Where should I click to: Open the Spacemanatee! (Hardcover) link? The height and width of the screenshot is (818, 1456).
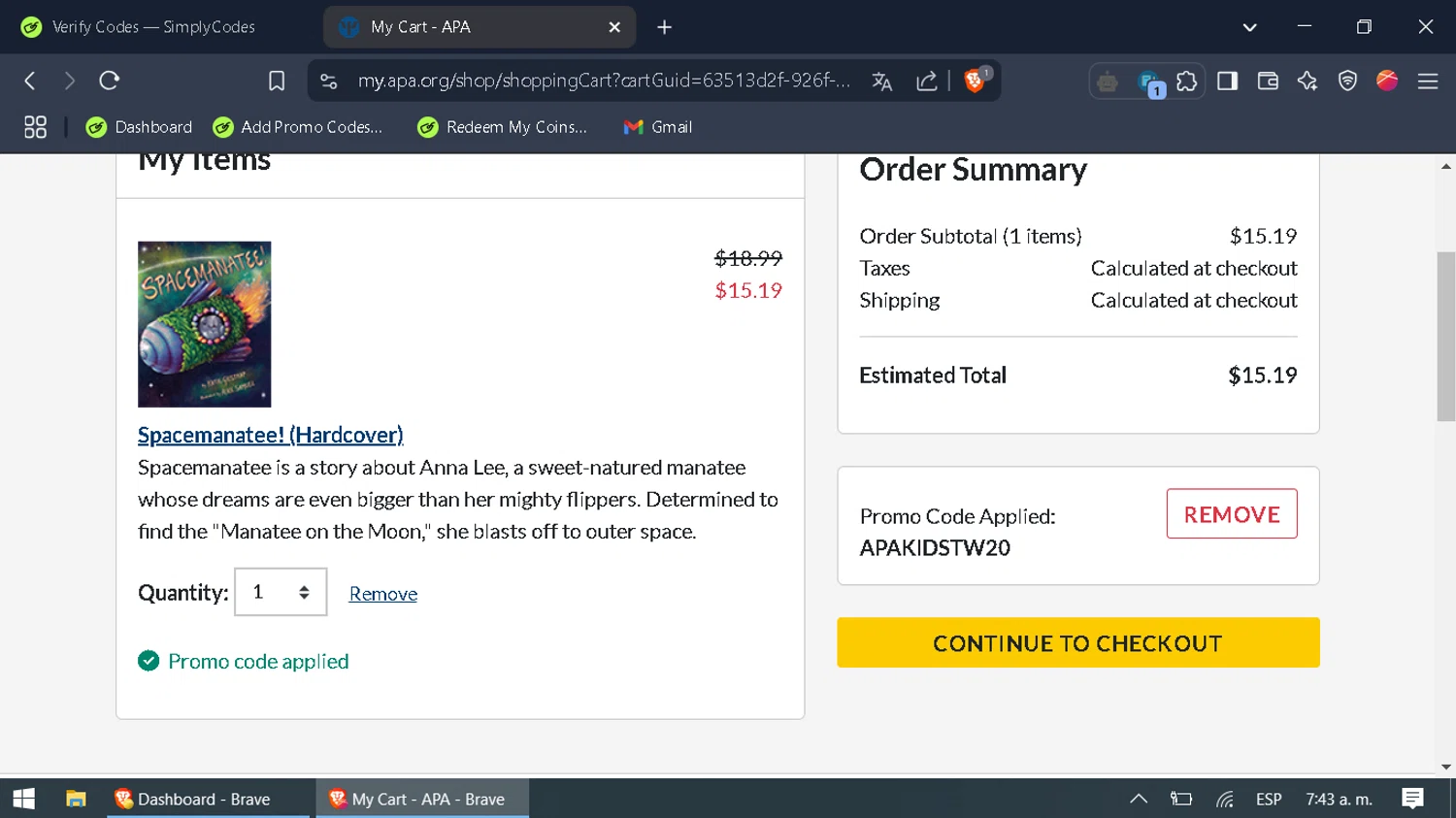pyautogui.click(x=271, y=435)
